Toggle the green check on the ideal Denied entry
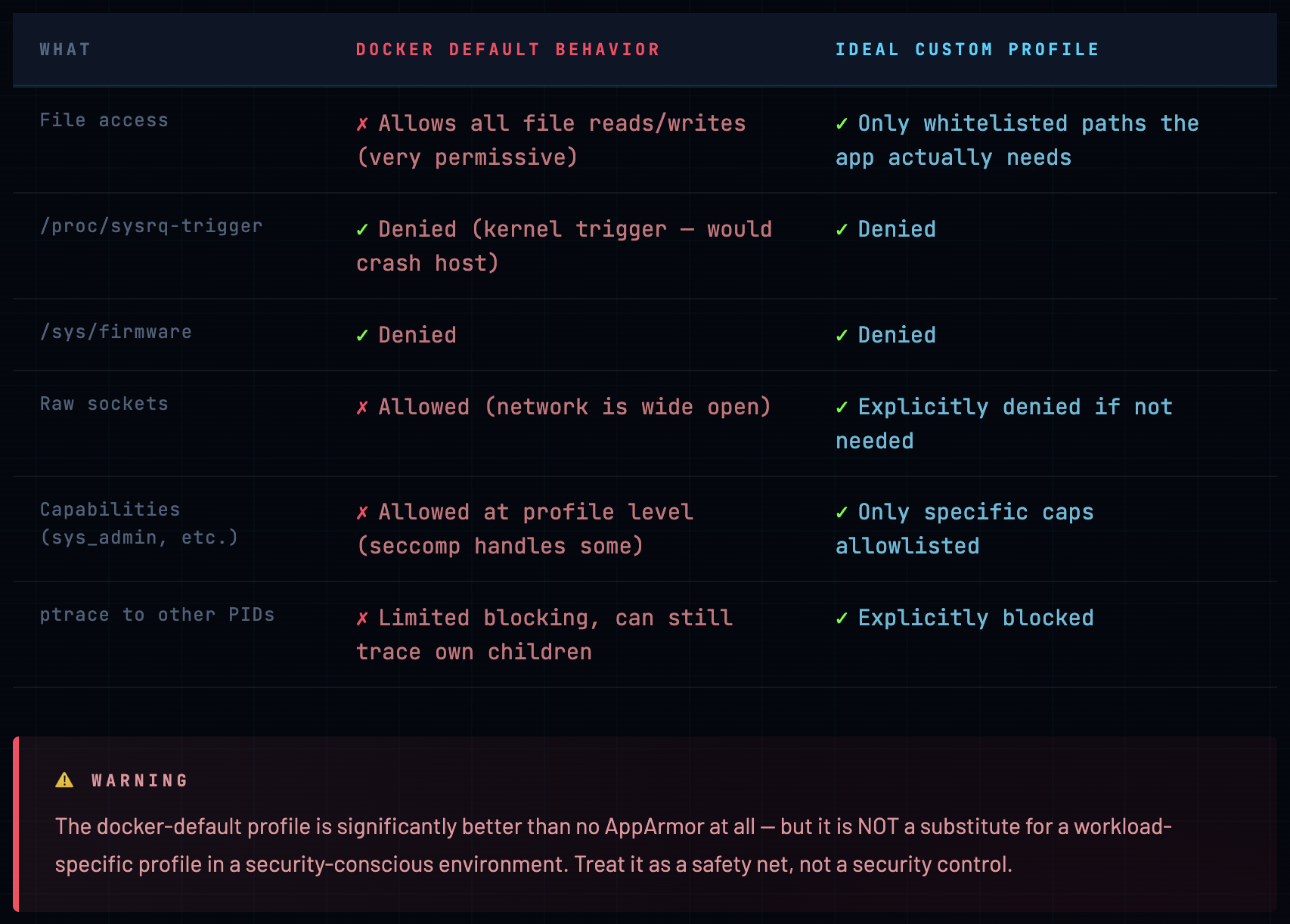 (x=842, y=334)
